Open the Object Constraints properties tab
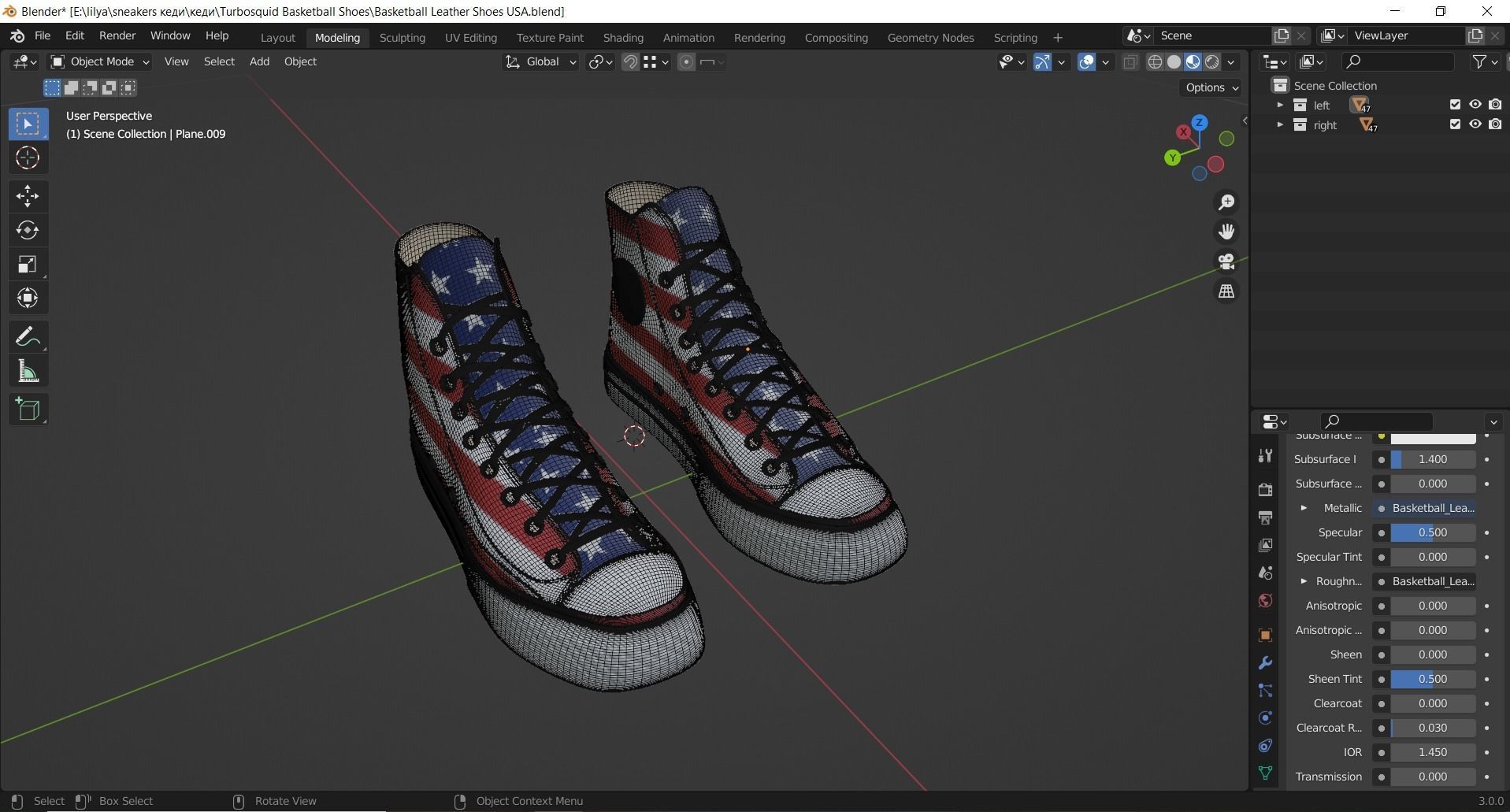 [x=1265, y=745]
